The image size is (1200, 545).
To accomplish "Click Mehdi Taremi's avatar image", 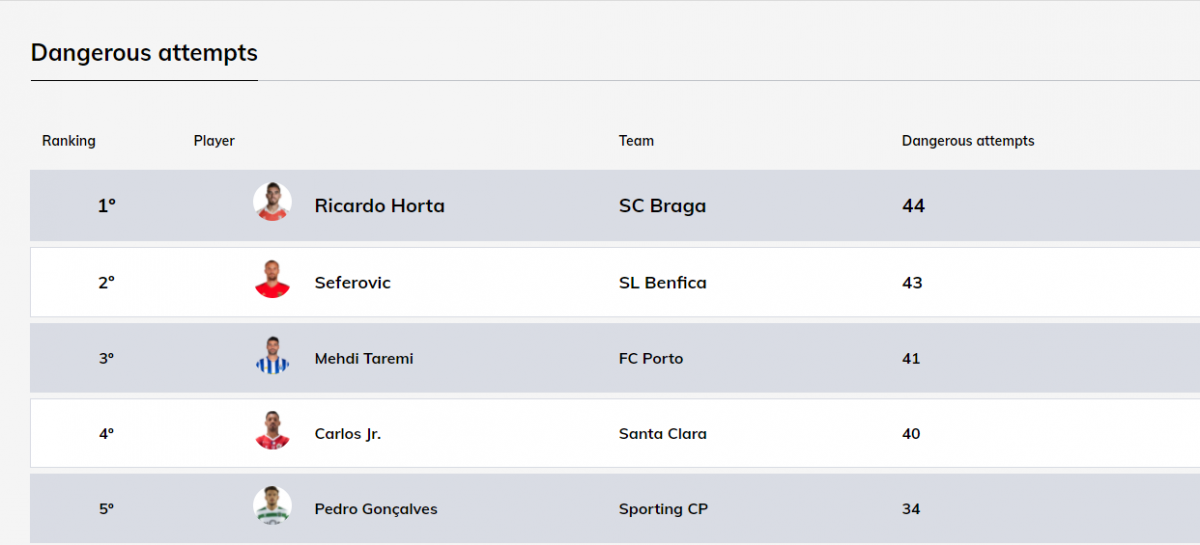I will click(272, 355).
